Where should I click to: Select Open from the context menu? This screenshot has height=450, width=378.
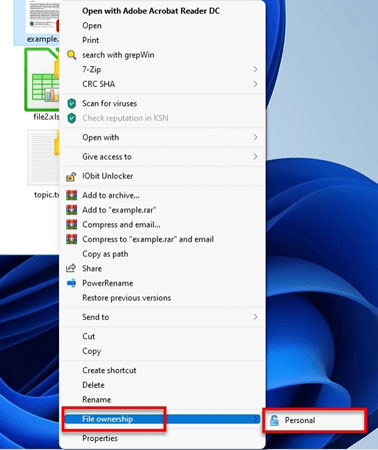162,26
